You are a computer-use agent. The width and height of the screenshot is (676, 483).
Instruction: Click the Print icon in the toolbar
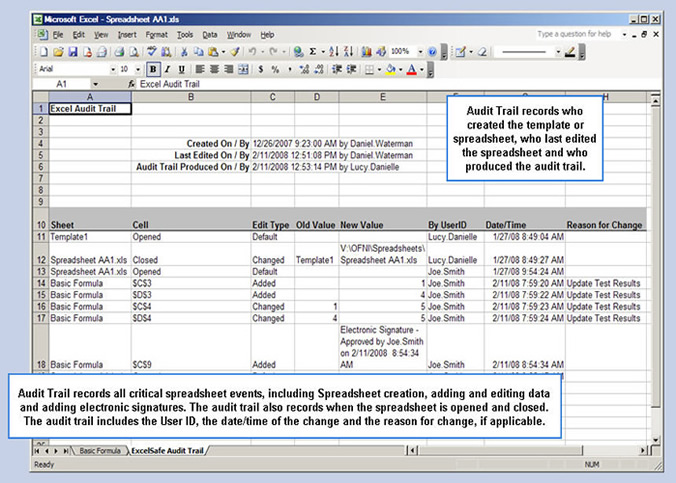119,52
